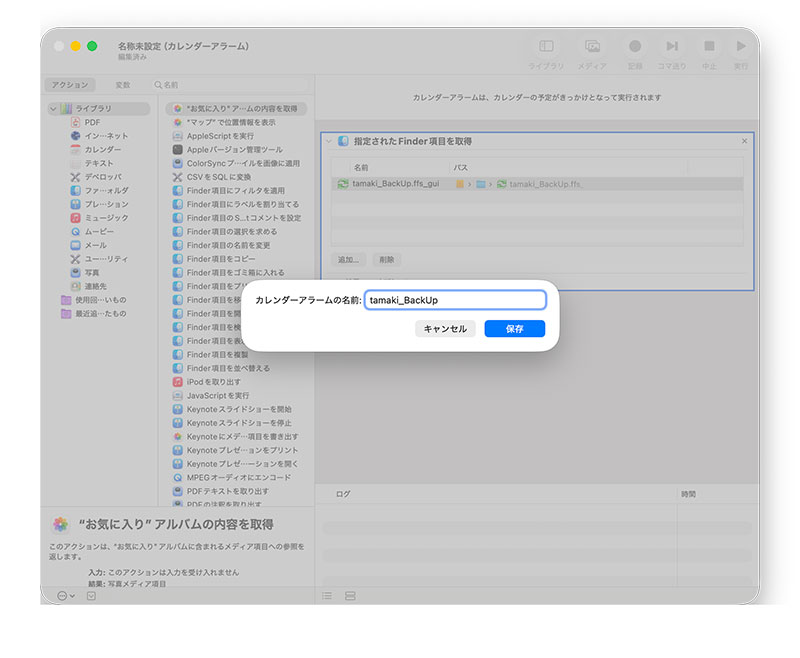Collapse the Finder項目を取得 action chevron
This screenshot has height=658, width=800.
point(330,141)
